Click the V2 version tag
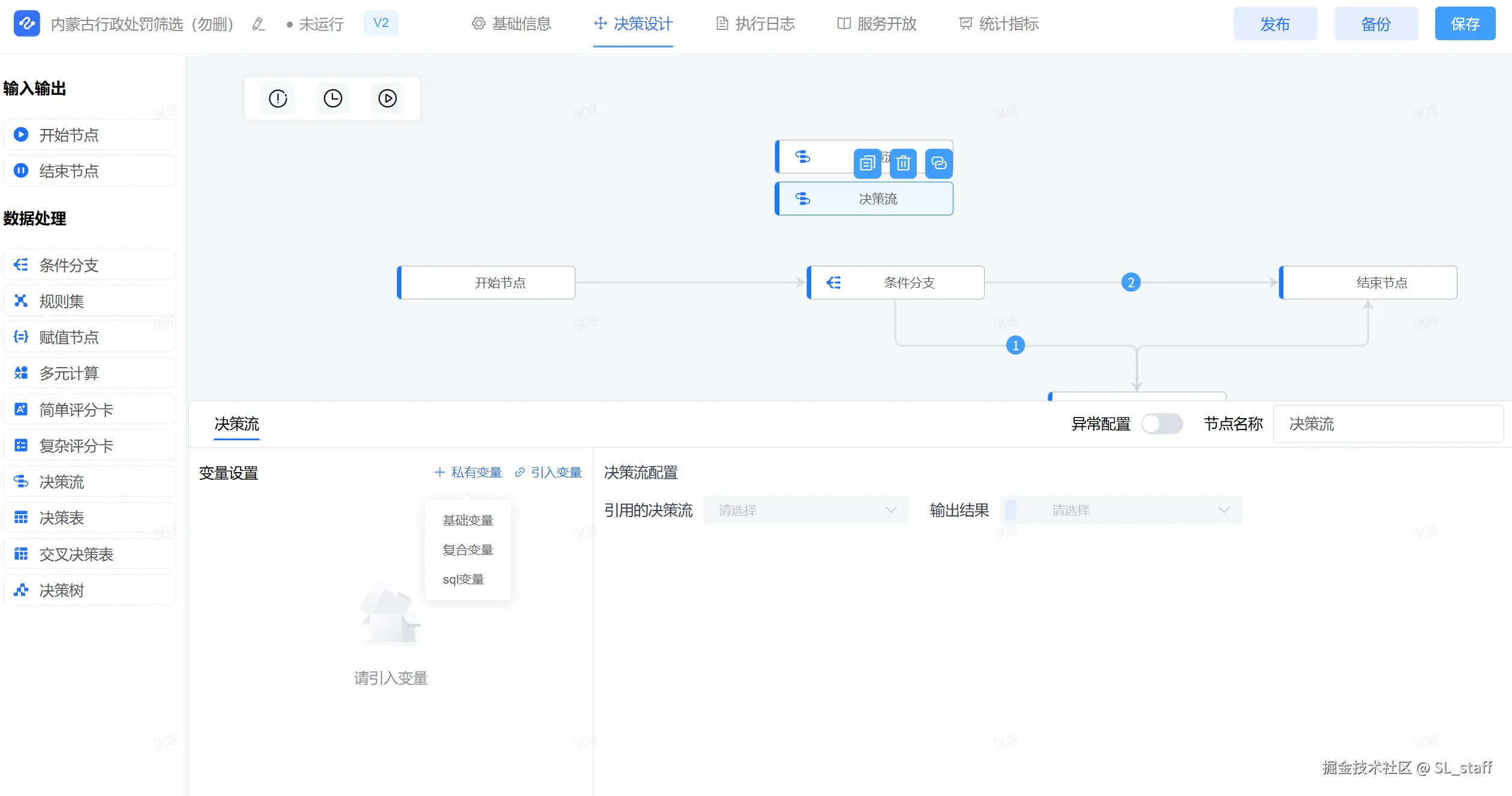Image resolution: width=1512 pixels, height=796 pixels. [381, 23]
